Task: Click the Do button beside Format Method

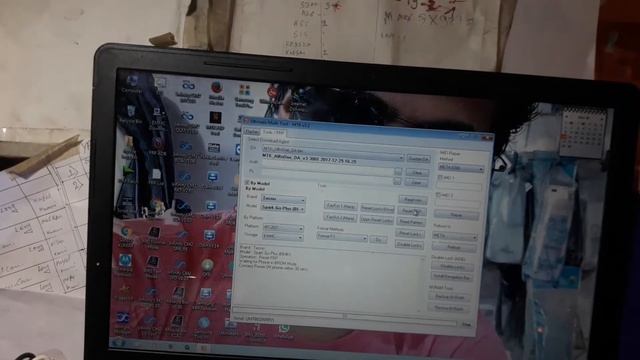Action: coord(378,240)
